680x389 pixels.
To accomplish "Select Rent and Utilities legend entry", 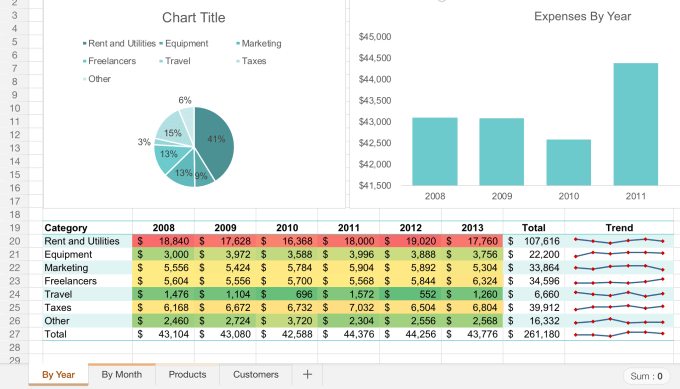I will tap(119, 43).
